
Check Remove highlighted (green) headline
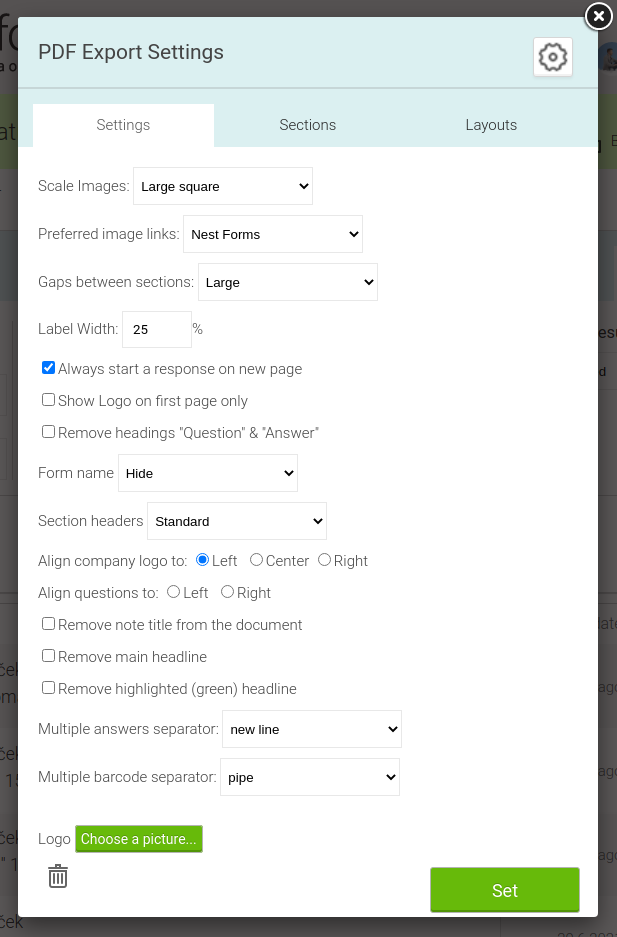[48, 688]
